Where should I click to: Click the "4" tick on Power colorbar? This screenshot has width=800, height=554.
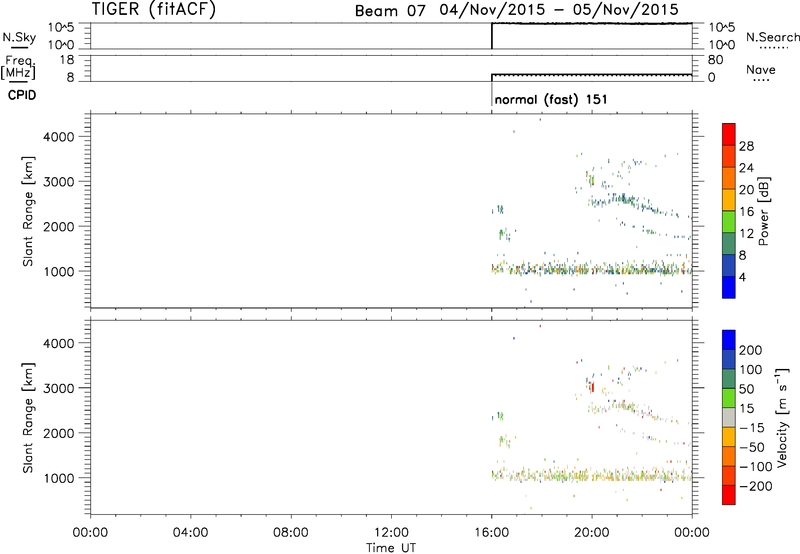click(743, 278)
